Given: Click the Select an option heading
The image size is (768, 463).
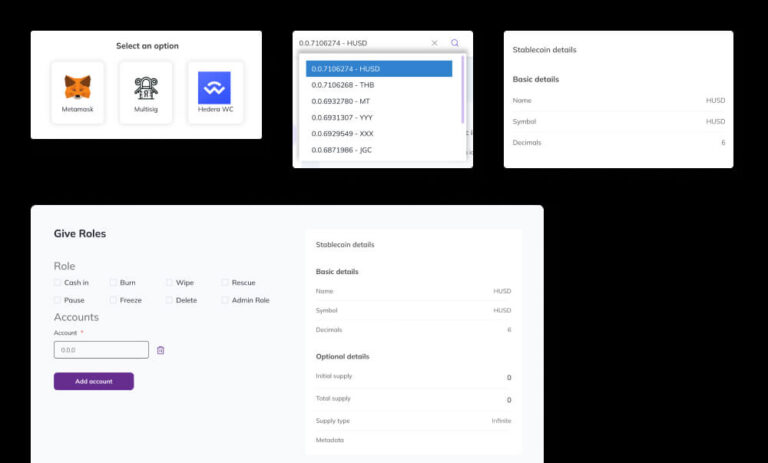Looking at the screenshot, I should 147,46.
